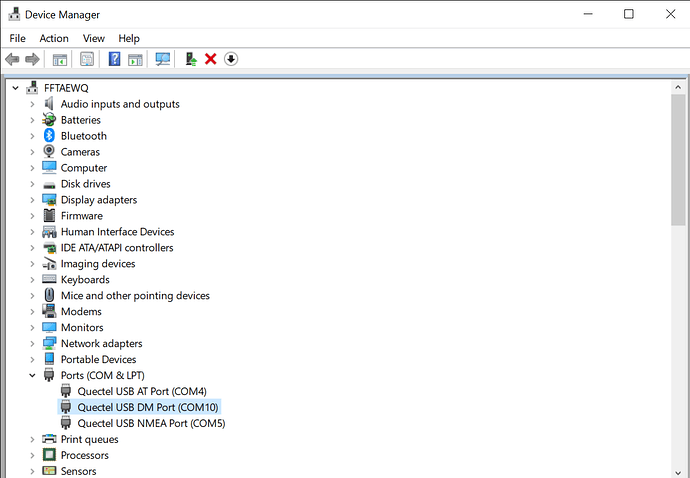
Task: Click Scan for hardware changes monitor icon
Action: coord(163,59)
